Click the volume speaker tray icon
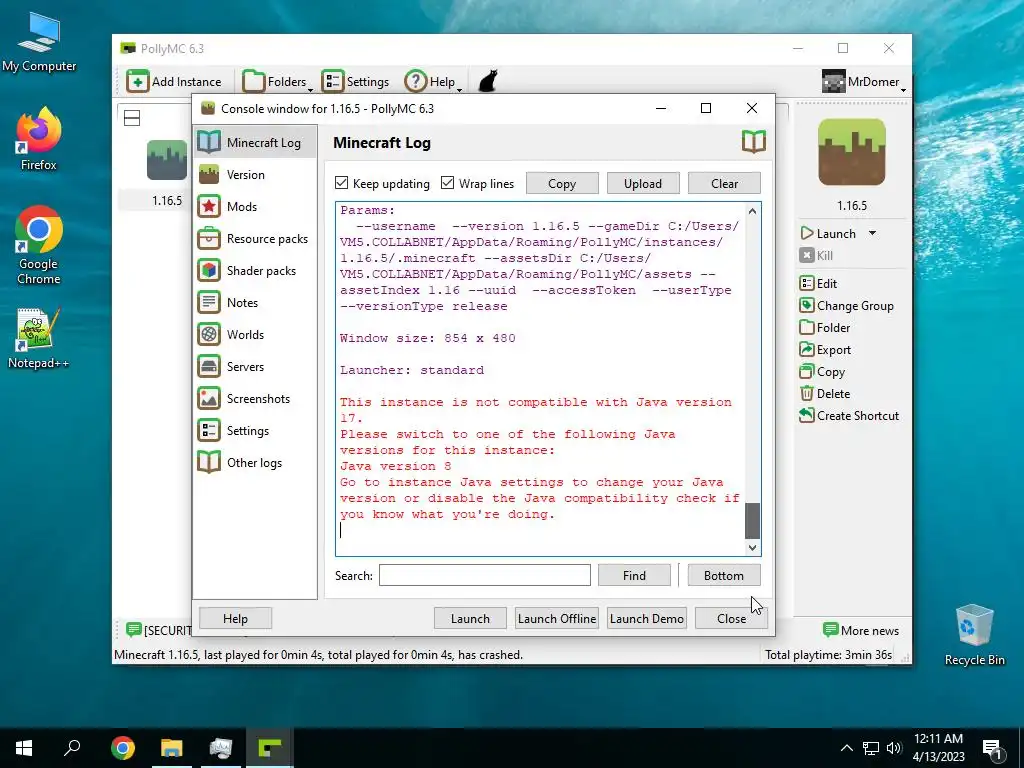Screen dimensions: 1024x768 [x=894, y=748]
